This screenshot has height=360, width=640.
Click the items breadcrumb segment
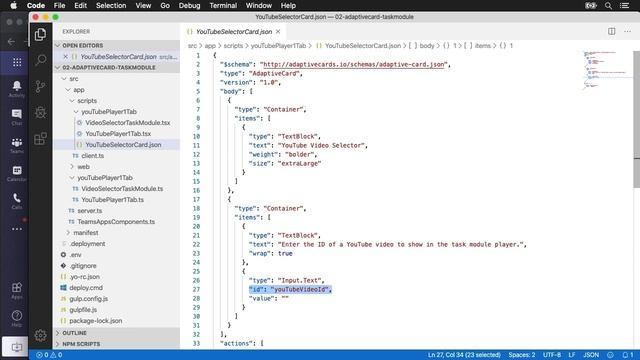pyautogui.click(x=482, y=46)
